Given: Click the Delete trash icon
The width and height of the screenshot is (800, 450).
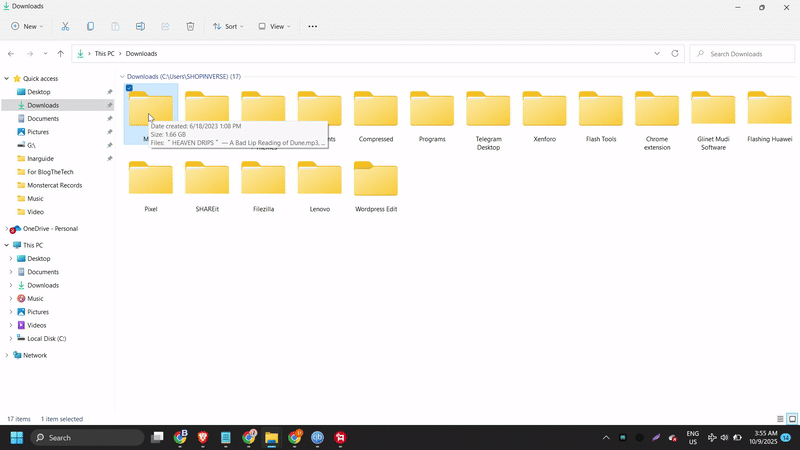Looking at the screenshot, I should coord(190,26).
